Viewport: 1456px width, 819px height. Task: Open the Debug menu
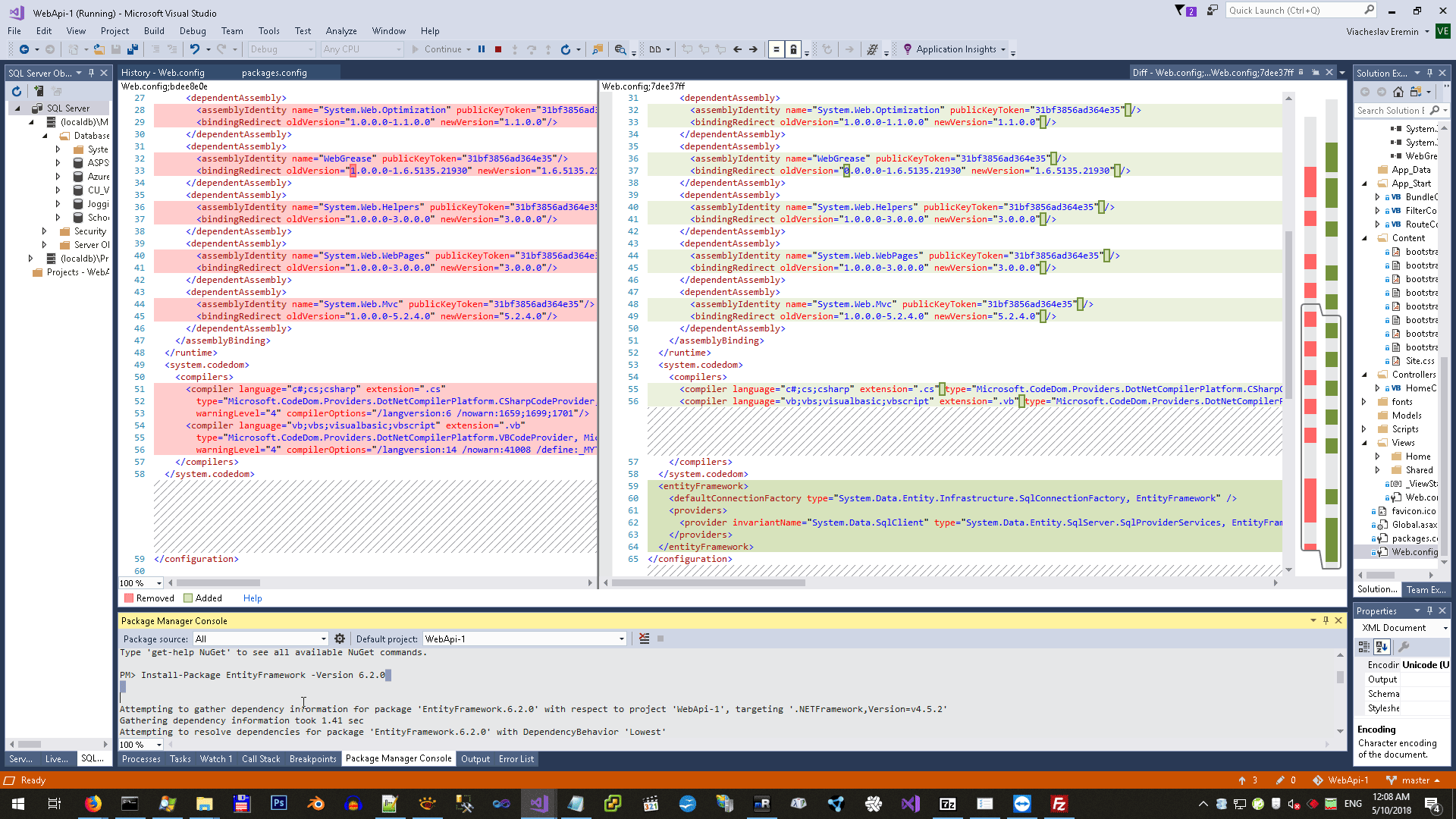tap(193, 31)
